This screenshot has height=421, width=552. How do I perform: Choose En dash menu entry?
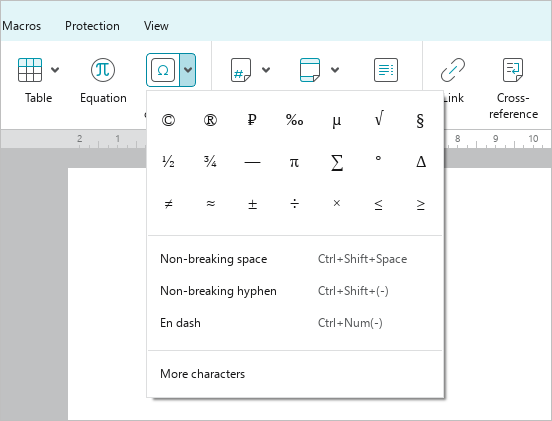[295, 323]
